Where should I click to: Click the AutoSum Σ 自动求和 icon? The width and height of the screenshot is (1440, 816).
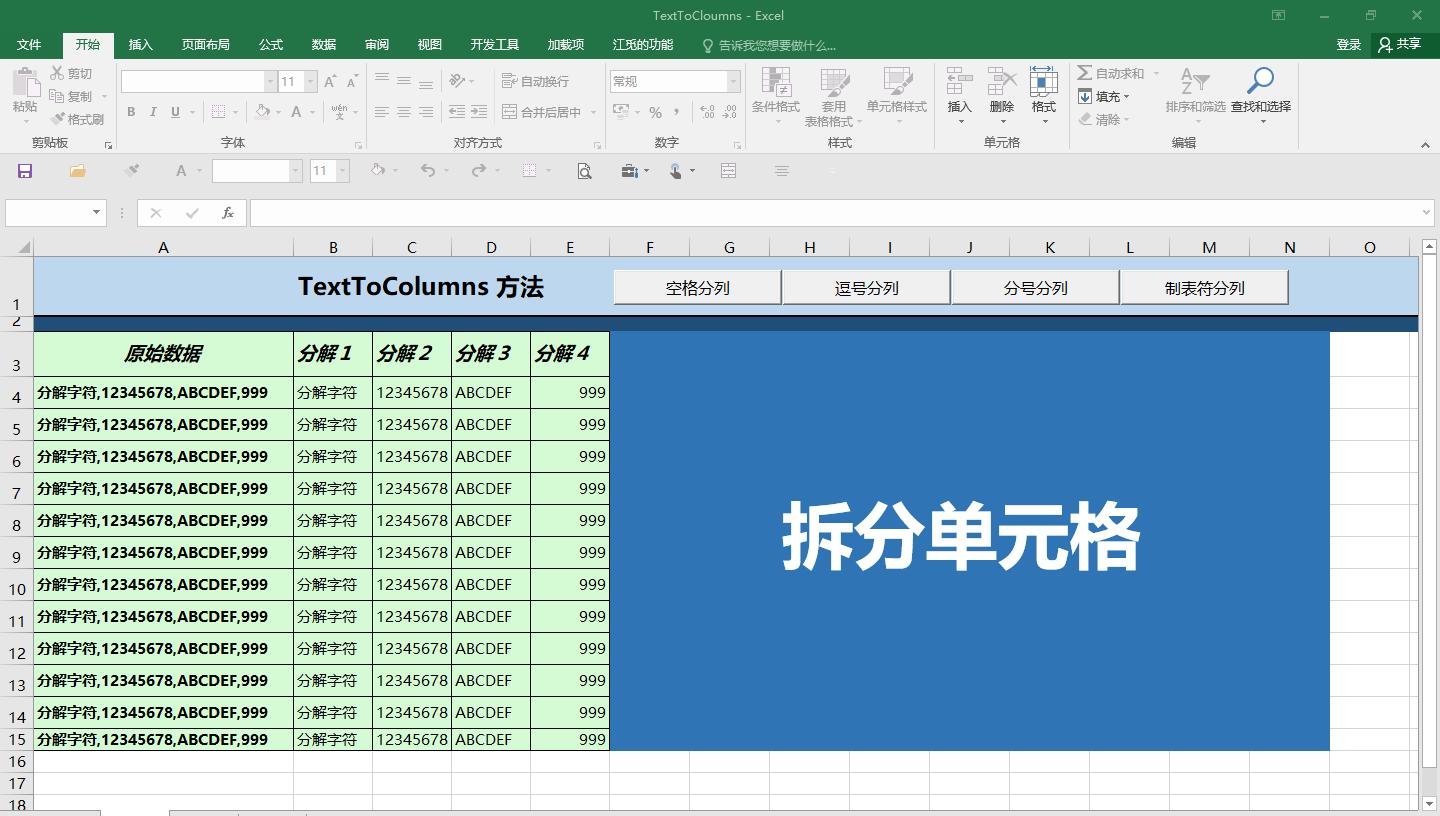(1086, 72)
